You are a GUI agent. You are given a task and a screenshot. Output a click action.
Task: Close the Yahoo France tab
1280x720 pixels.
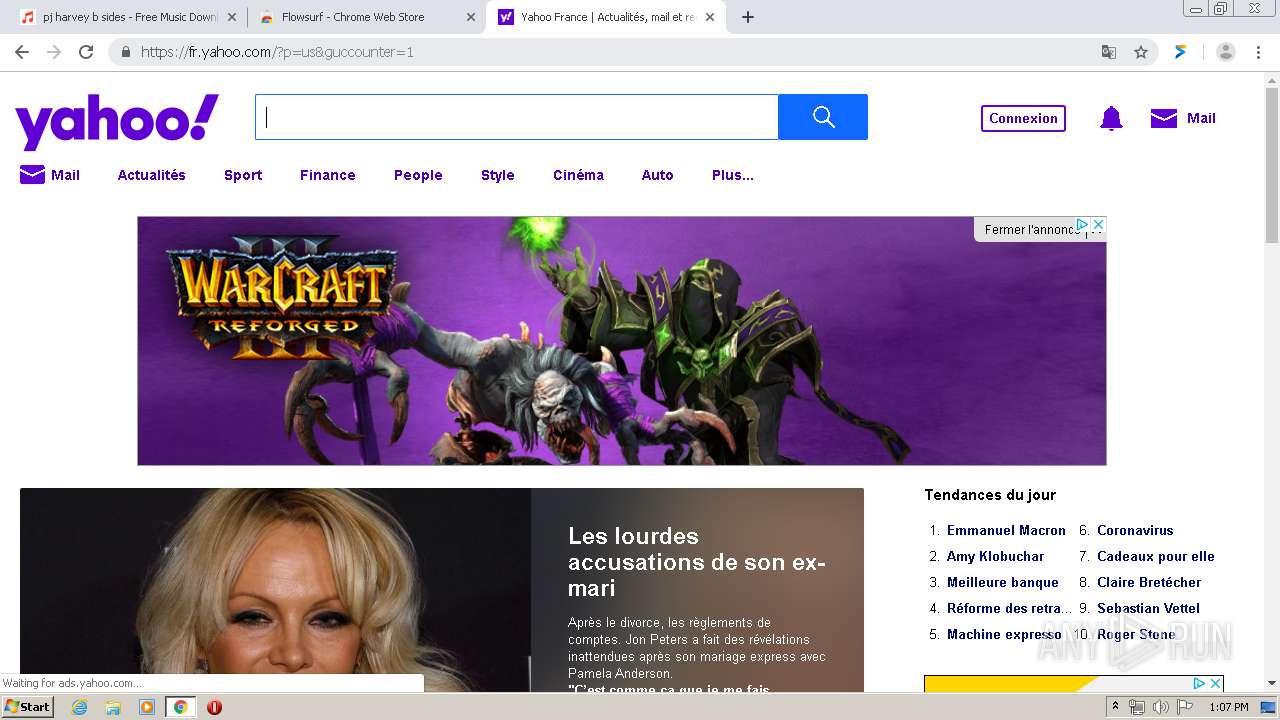(x=710, y=17)
